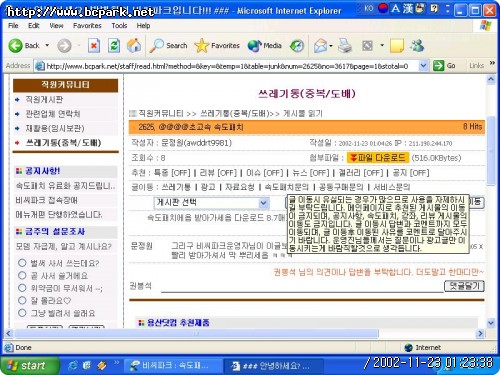Screen dimensions: 500x375
Task: Expand quick launch overflow chevron
Action: 116,362
